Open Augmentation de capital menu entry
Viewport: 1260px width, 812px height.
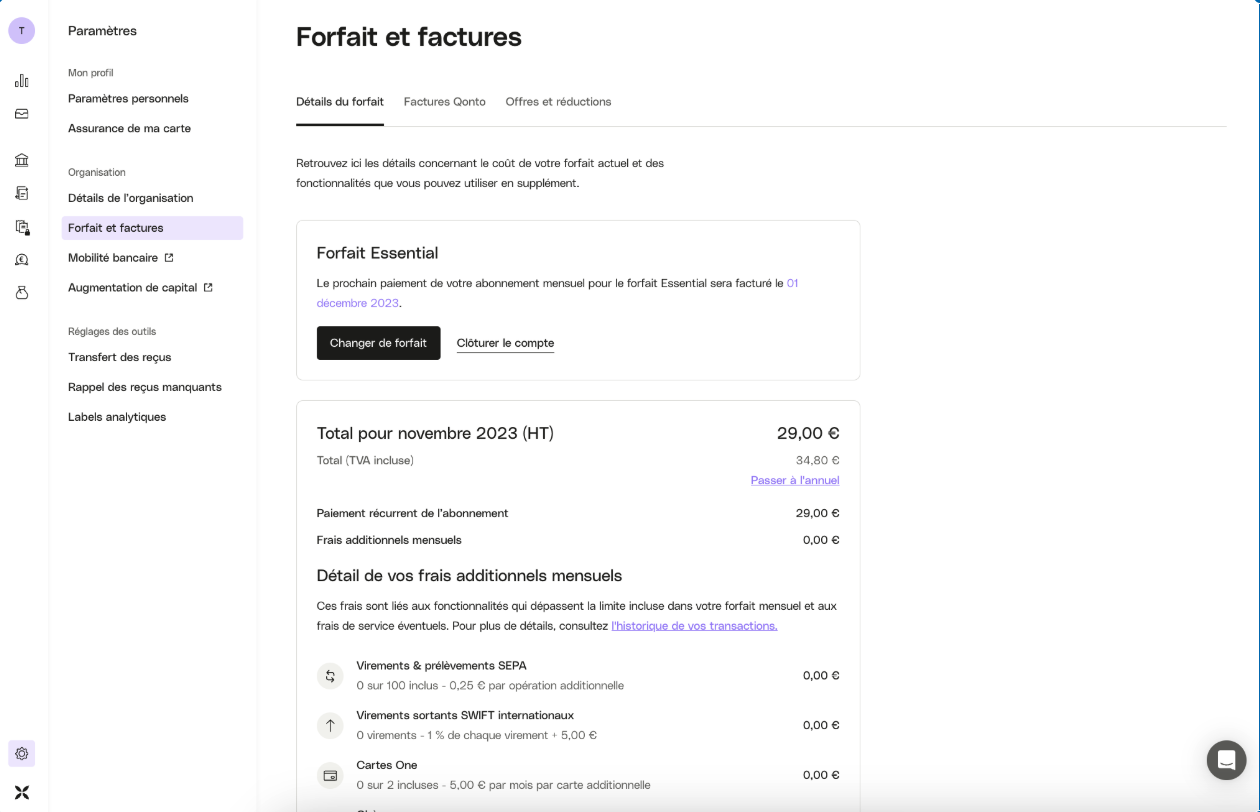tap(133, 288)
